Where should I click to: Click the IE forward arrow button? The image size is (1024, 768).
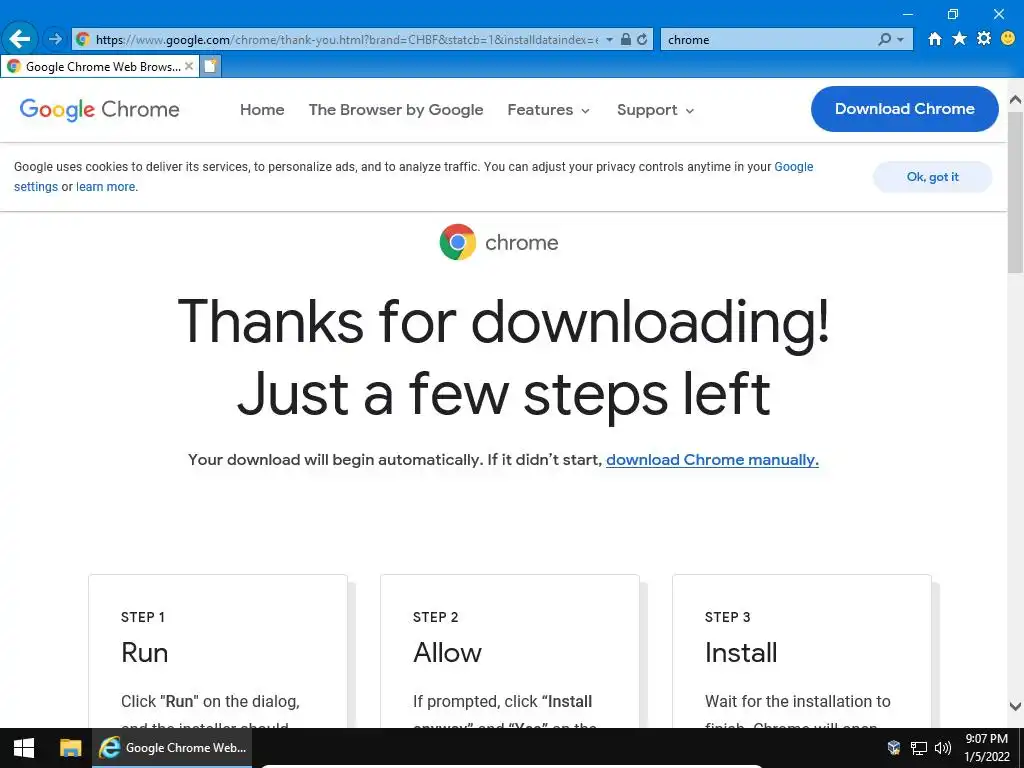(55, 39)
